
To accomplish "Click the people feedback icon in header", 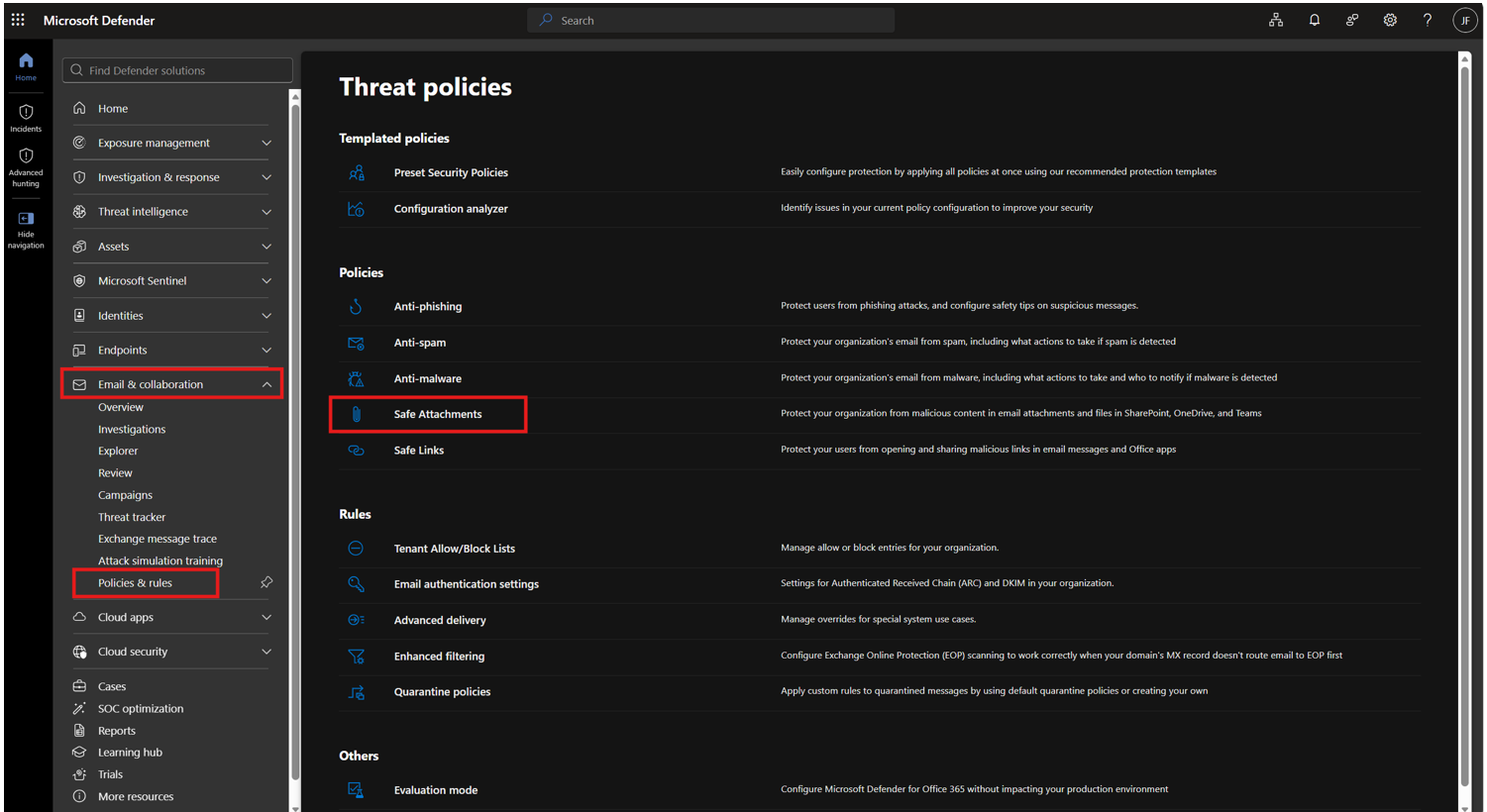I will [1352, 20].
